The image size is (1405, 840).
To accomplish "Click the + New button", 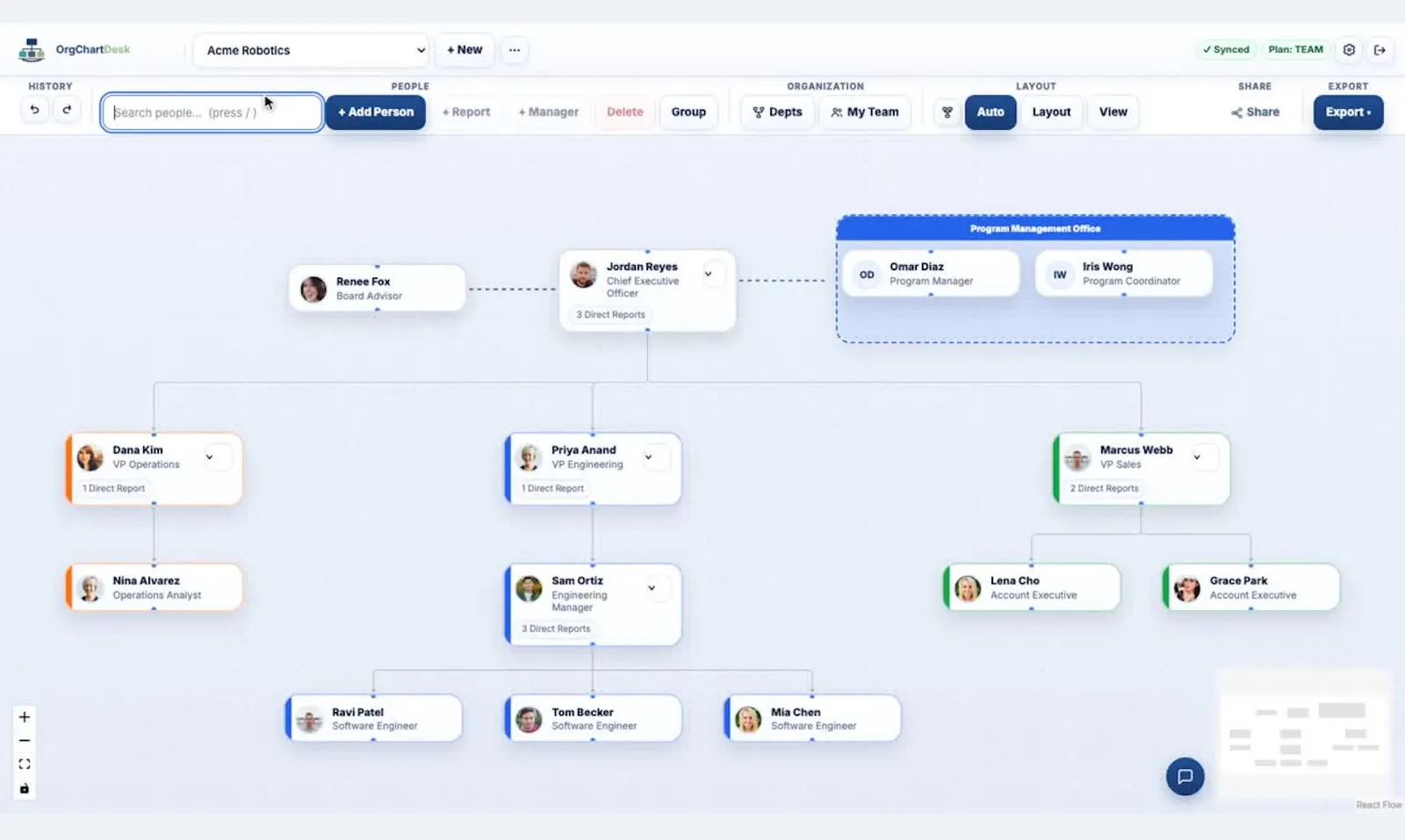I will coord(465,50).
